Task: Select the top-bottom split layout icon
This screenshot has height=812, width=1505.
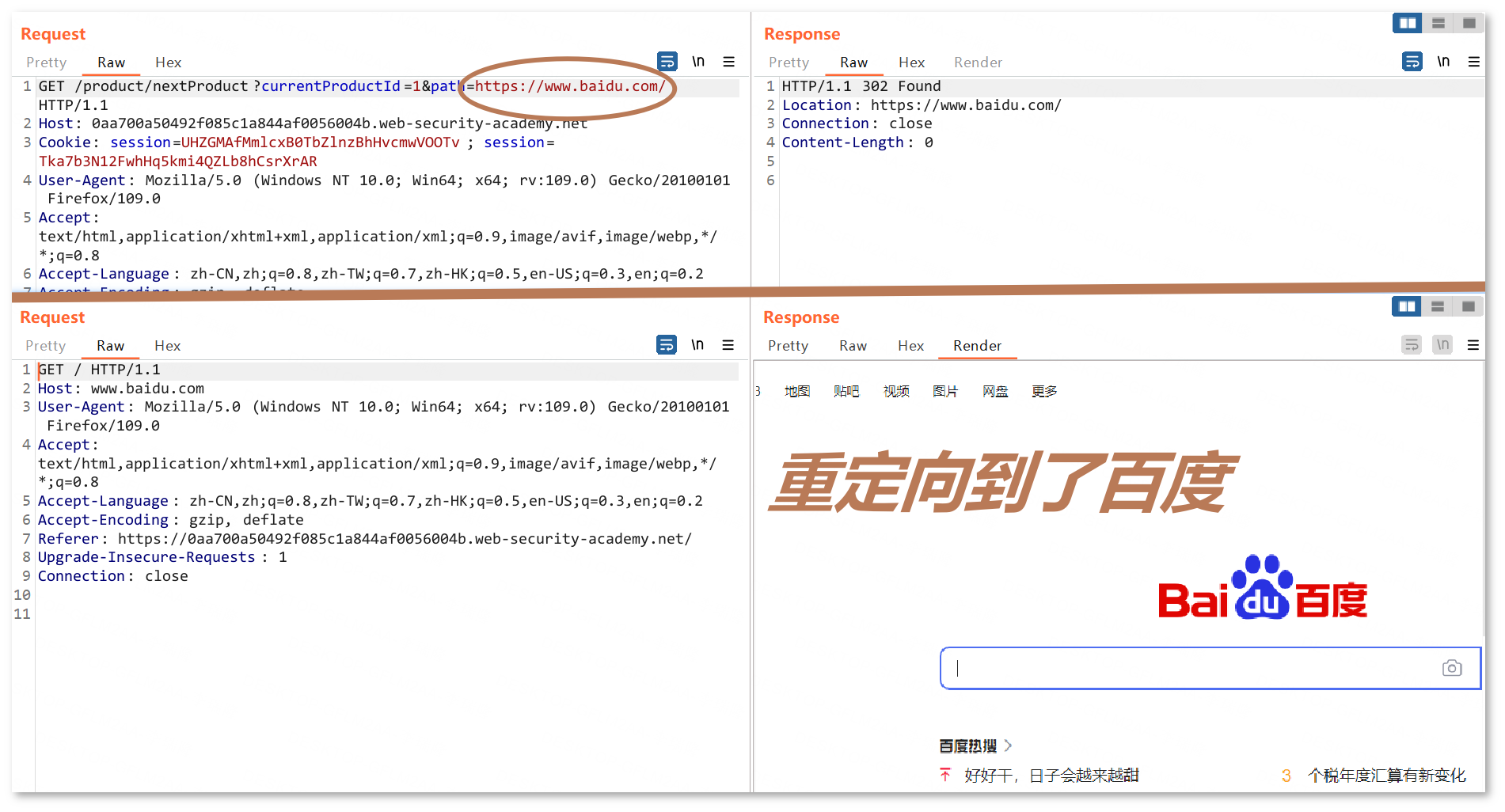Action: tap(1438, 23)
